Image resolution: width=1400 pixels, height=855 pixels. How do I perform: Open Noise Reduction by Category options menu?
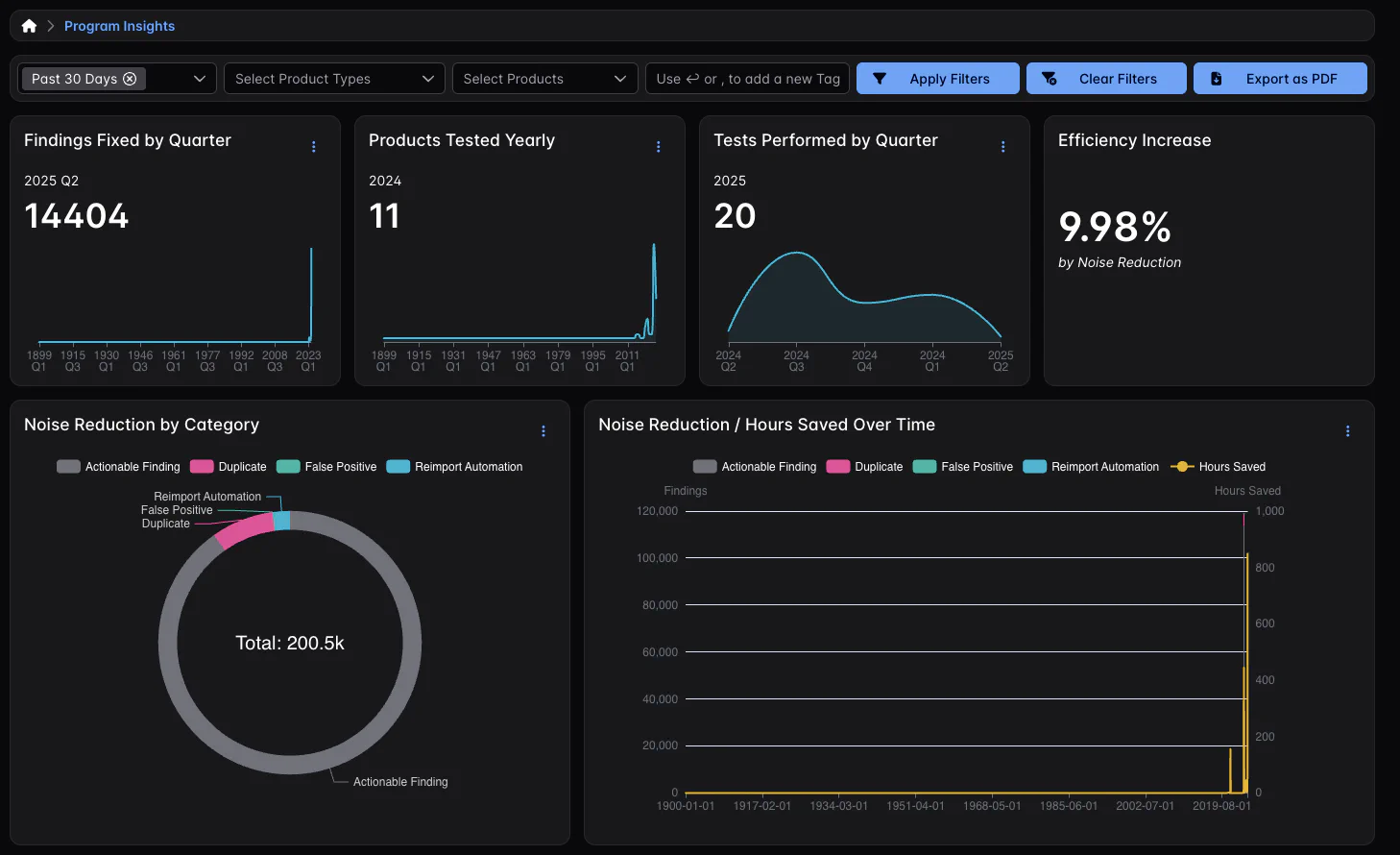click(x=543, y=431)
